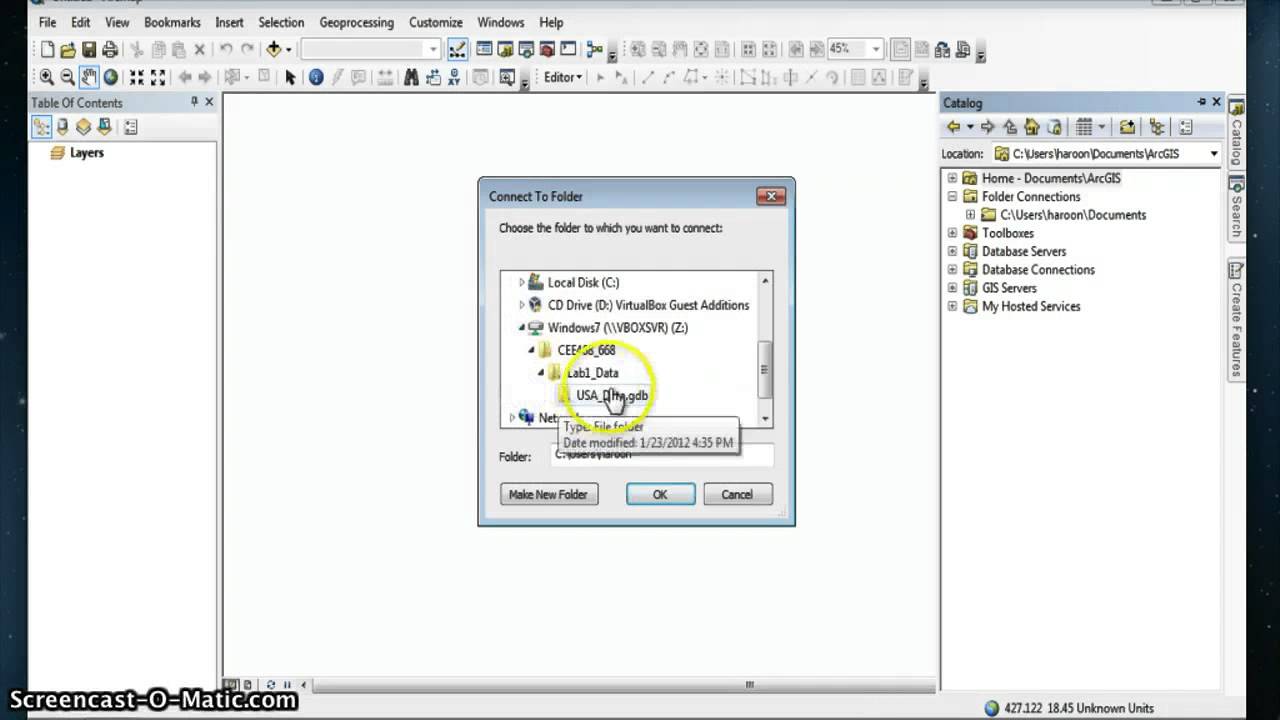Screen dimensions: 1280x720
Task: Select the Identify tool icon
Action: 316,77
